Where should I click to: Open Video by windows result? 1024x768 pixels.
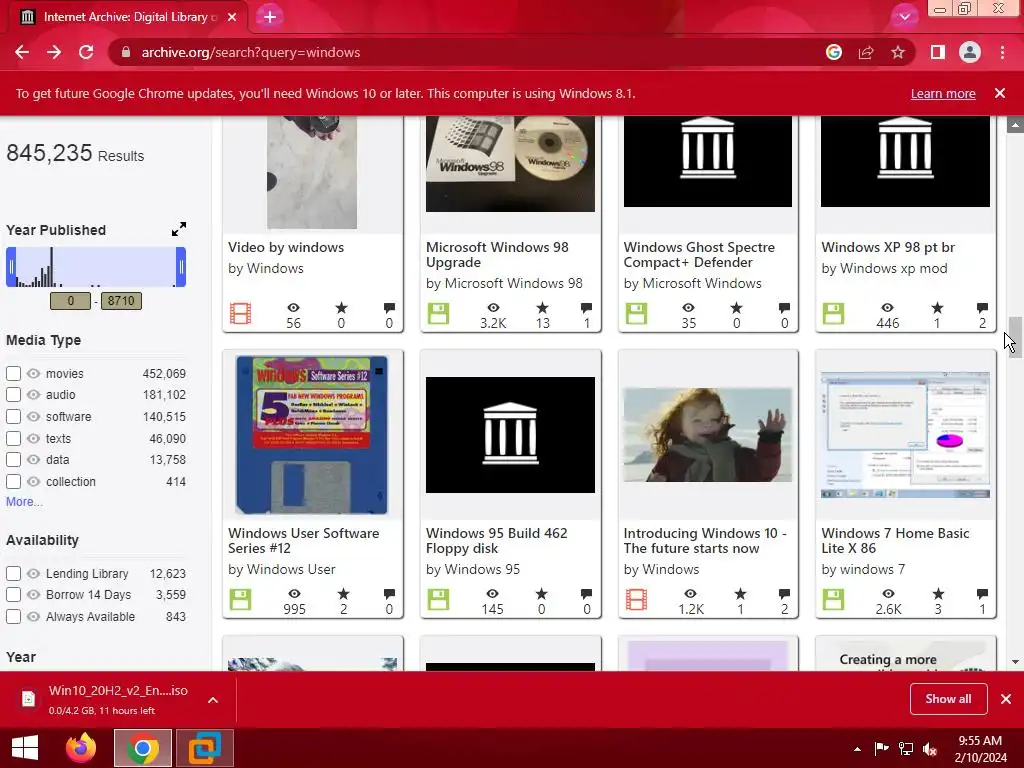pyautogui.click(x=286, y=248)
